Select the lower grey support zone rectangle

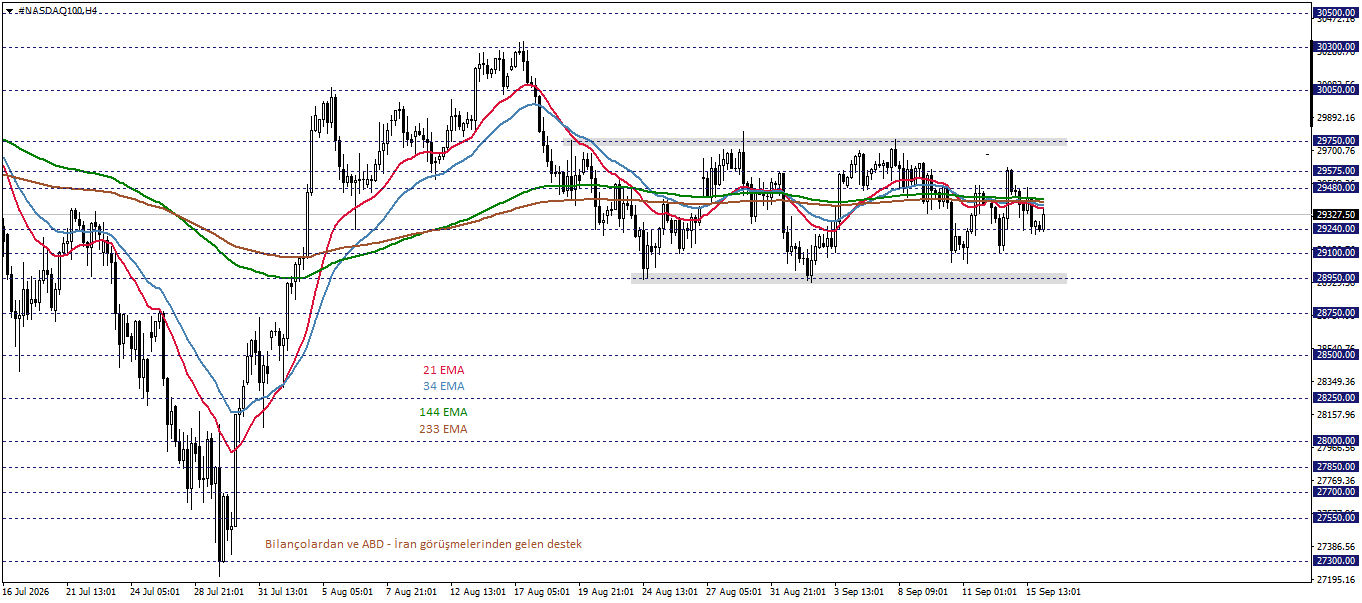coord(848,279)
